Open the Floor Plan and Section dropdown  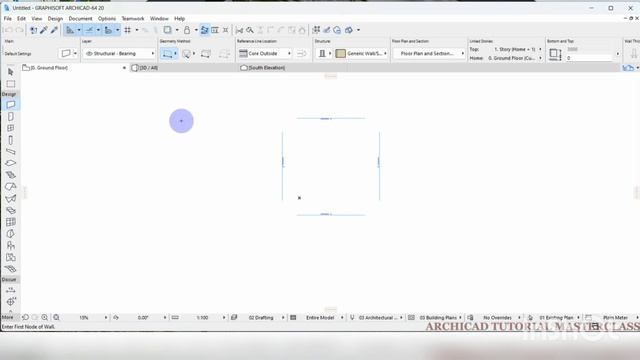[x=429, y=53]
